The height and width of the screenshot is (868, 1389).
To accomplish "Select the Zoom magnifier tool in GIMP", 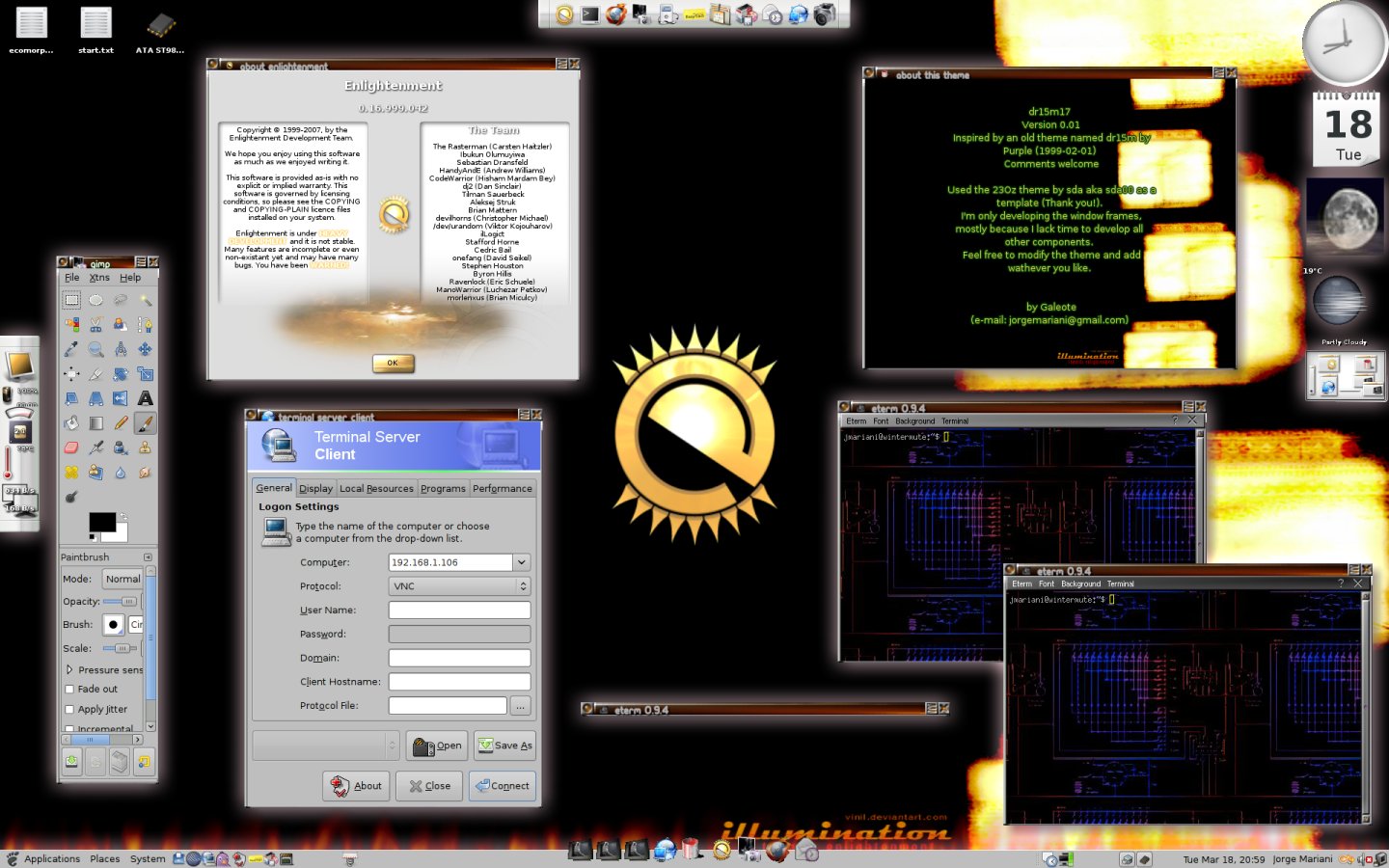I will [x=95, y=349].
